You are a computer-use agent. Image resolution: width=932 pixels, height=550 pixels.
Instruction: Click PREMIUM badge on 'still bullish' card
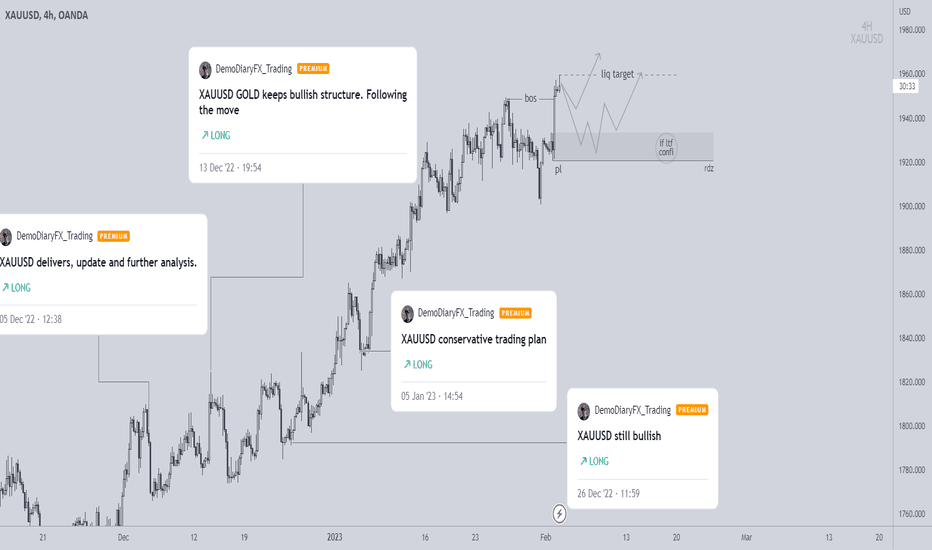(x=692, y=410)
